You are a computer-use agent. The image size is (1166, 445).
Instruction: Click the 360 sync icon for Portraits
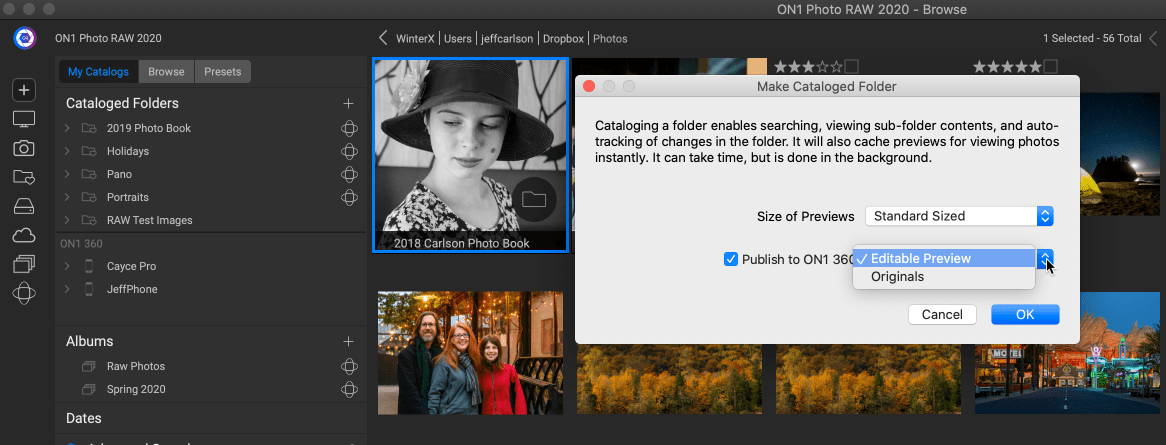coord(349,197)
